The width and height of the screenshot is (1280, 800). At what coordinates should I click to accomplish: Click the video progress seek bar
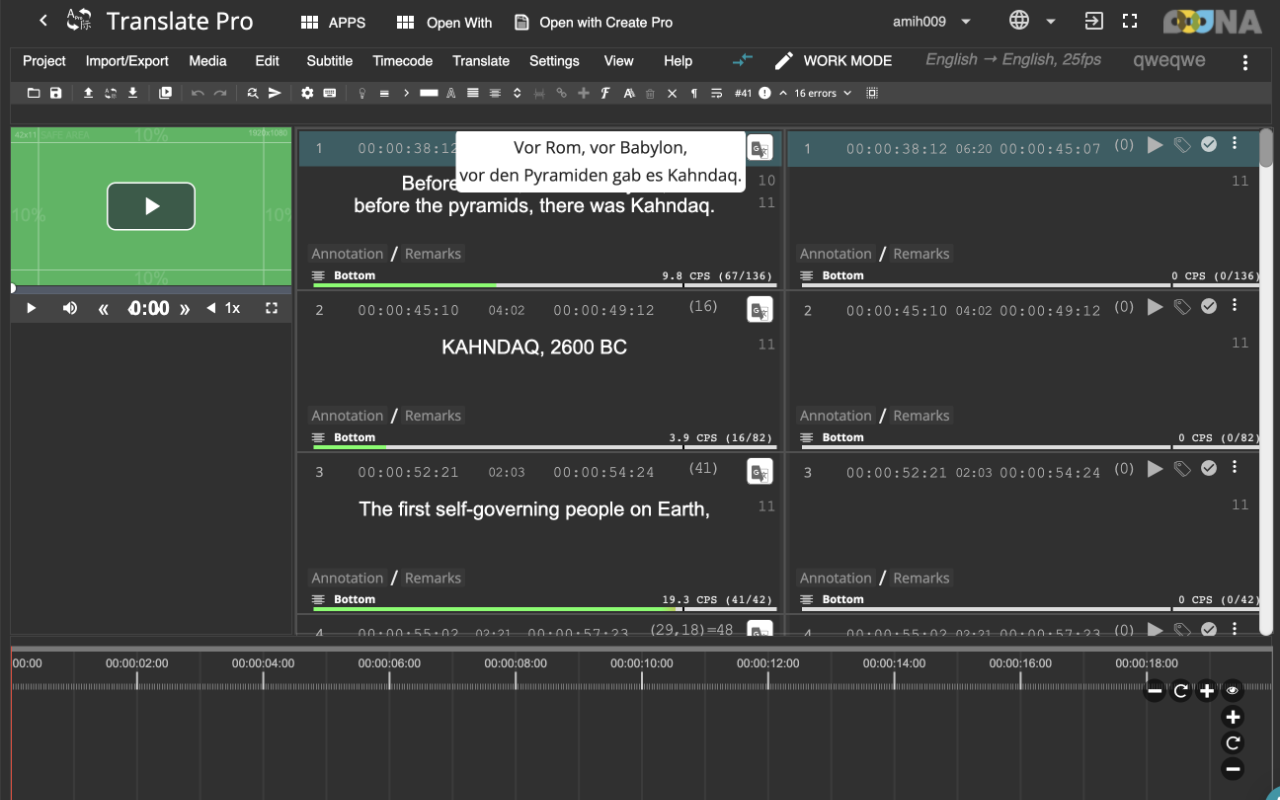(x=150, y=288)
